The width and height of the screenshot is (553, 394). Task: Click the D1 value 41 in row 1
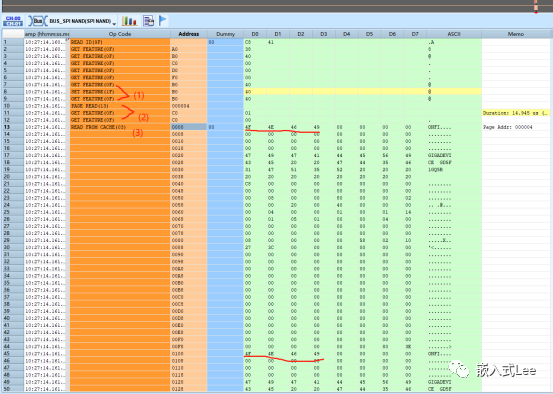(278, 42)
